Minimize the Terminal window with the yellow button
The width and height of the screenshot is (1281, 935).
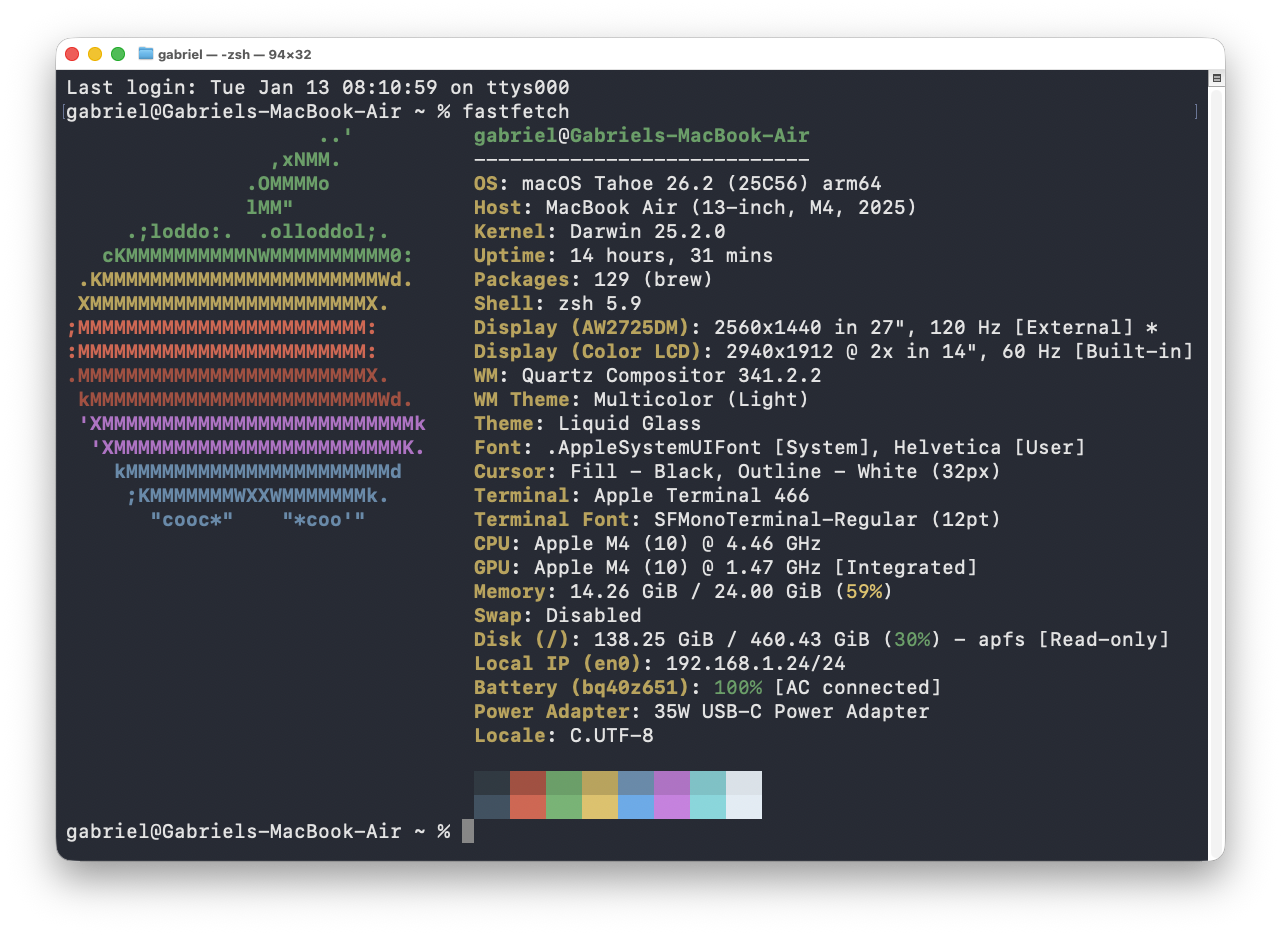click(95, 54)
